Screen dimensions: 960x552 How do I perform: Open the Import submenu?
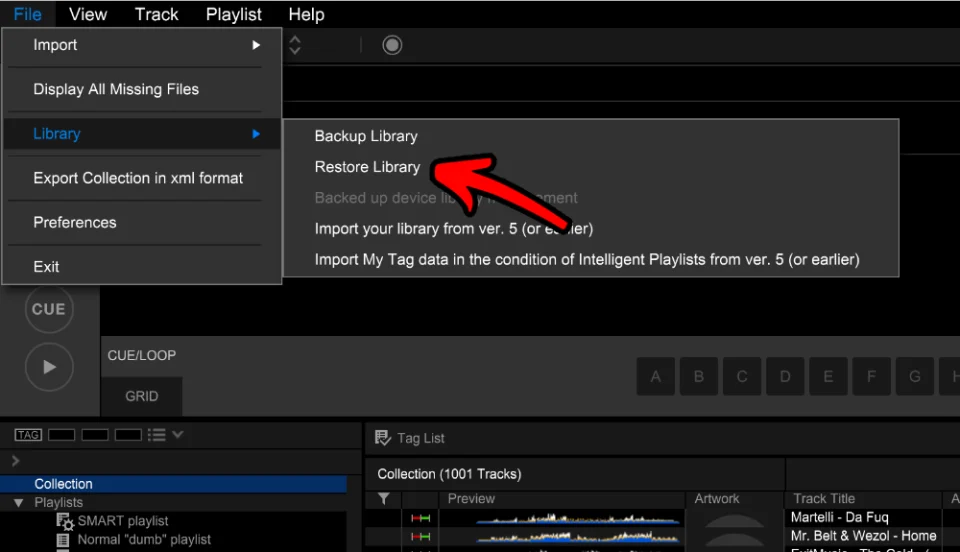(142, 45)
